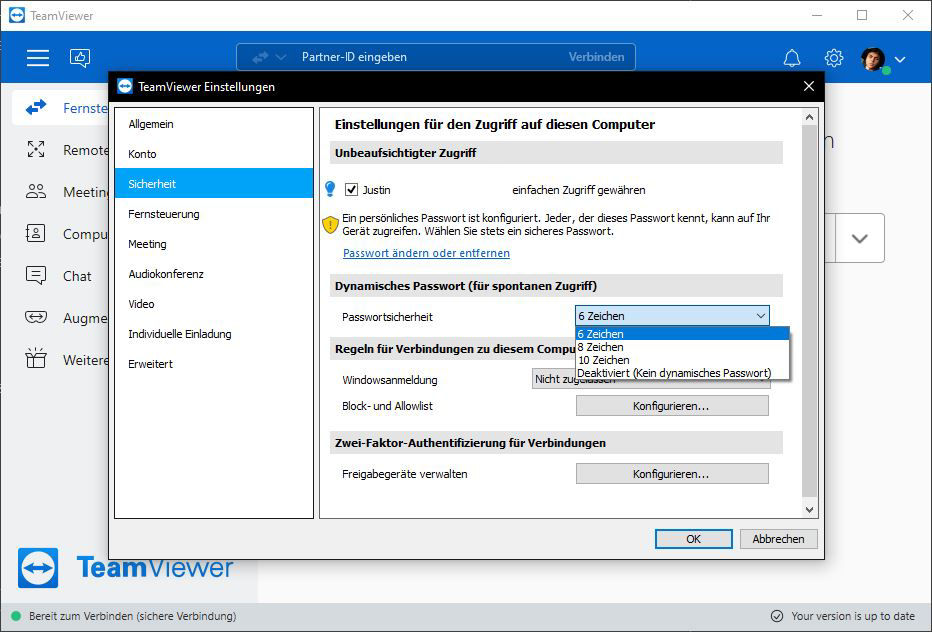Uncheck the Justin easy access checkbox

[x=351, y=190]
